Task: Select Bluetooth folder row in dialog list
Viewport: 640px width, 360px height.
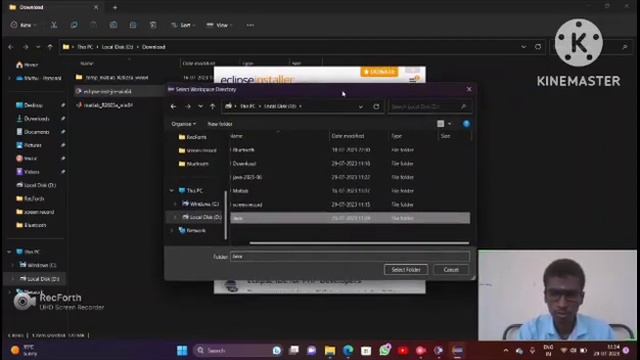Action: coord(350,150)
